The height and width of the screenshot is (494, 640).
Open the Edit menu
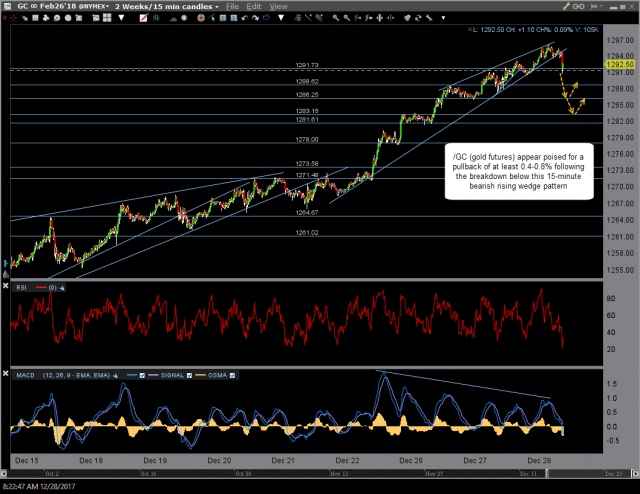(253, 7)
